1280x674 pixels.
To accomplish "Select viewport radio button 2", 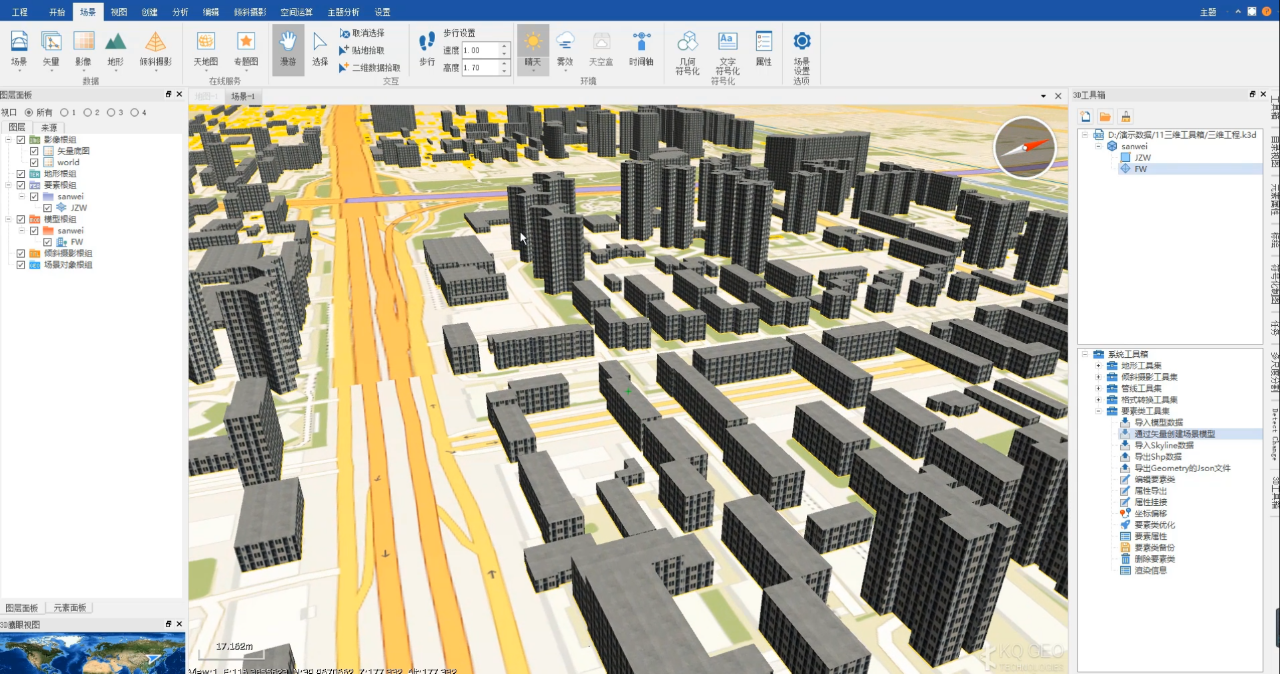I will [87, 112].
